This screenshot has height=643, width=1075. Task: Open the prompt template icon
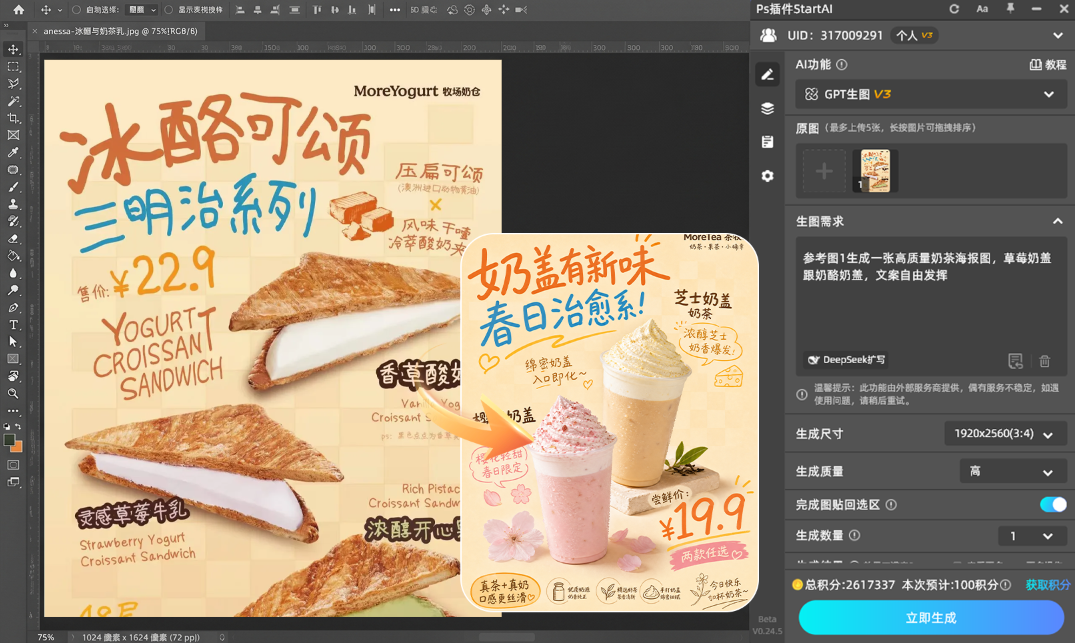coord(1015,361)
